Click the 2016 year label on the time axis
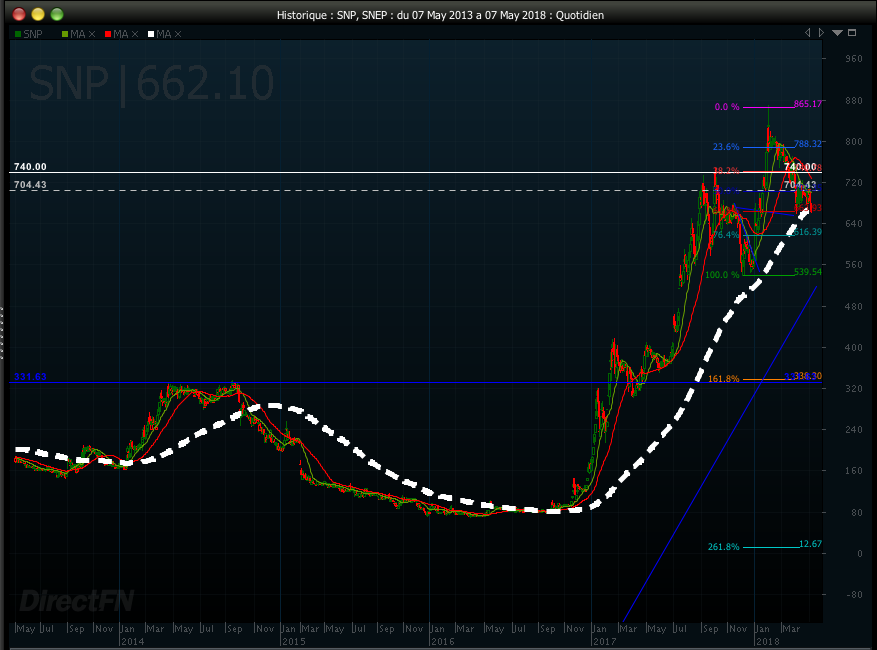The width and height of the screenshot is (877, 650). (442, 642)
